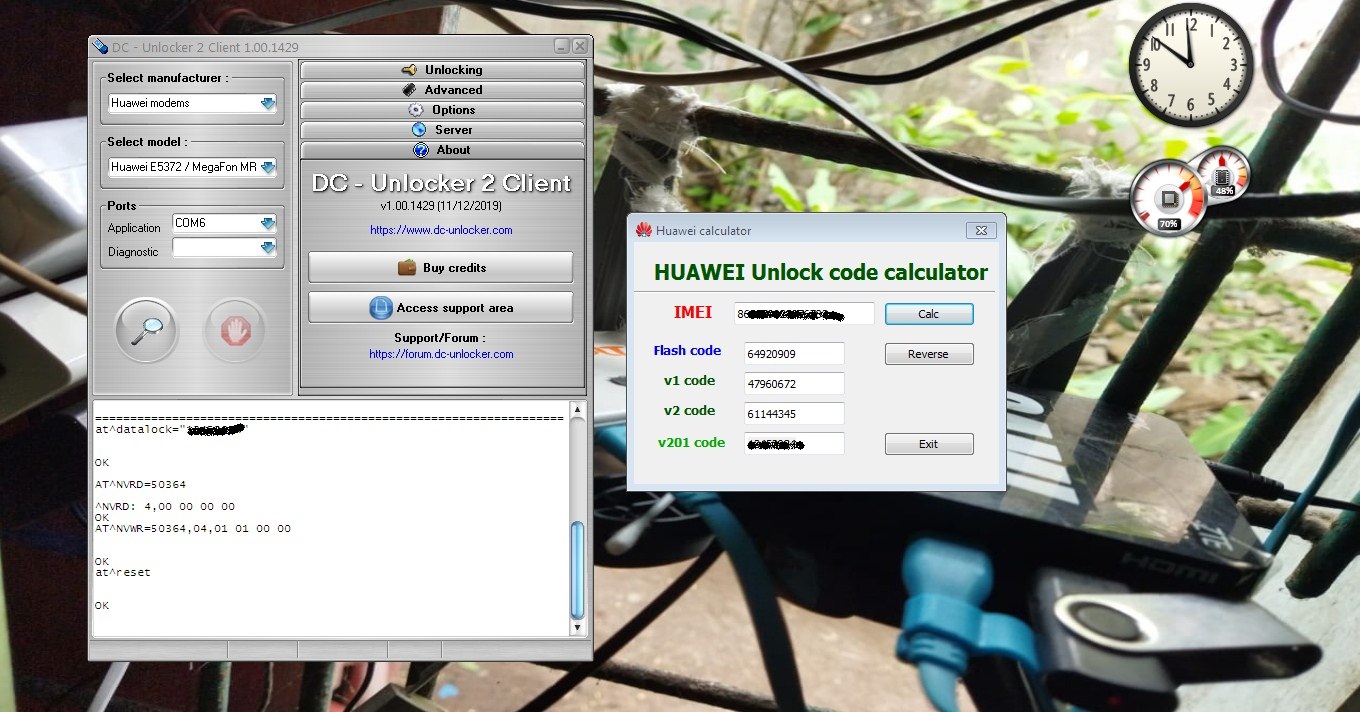Click the Access support area button
1360x712 pixels.
(x=440, y=307)
